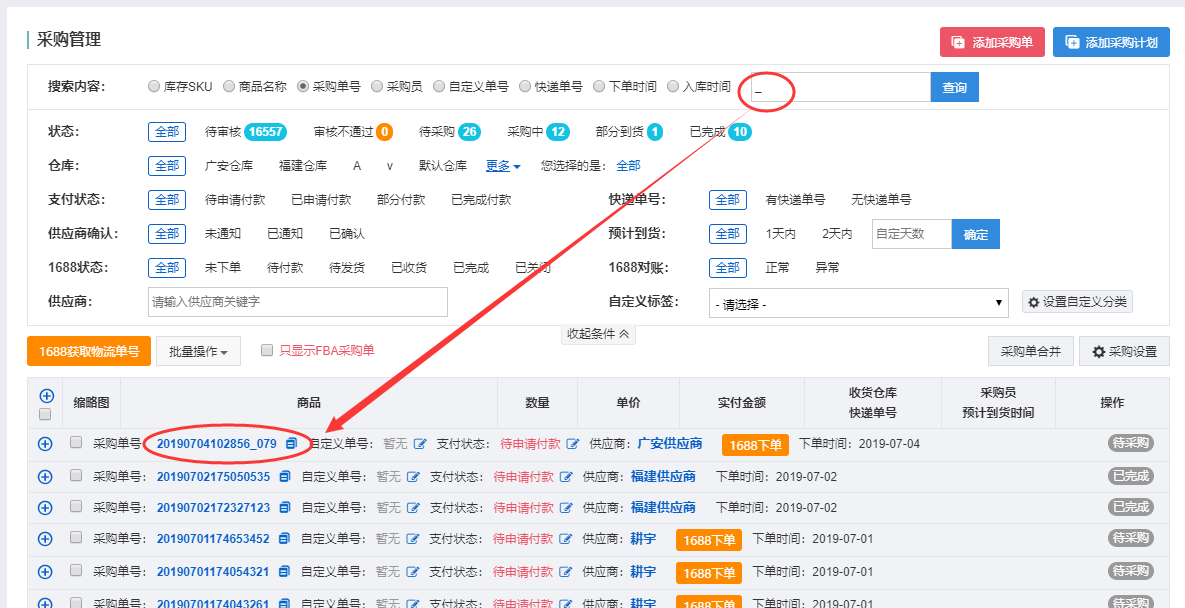Filter payment status by 已完成付款
Screen dimensions: 1185x608
(481, 200)
